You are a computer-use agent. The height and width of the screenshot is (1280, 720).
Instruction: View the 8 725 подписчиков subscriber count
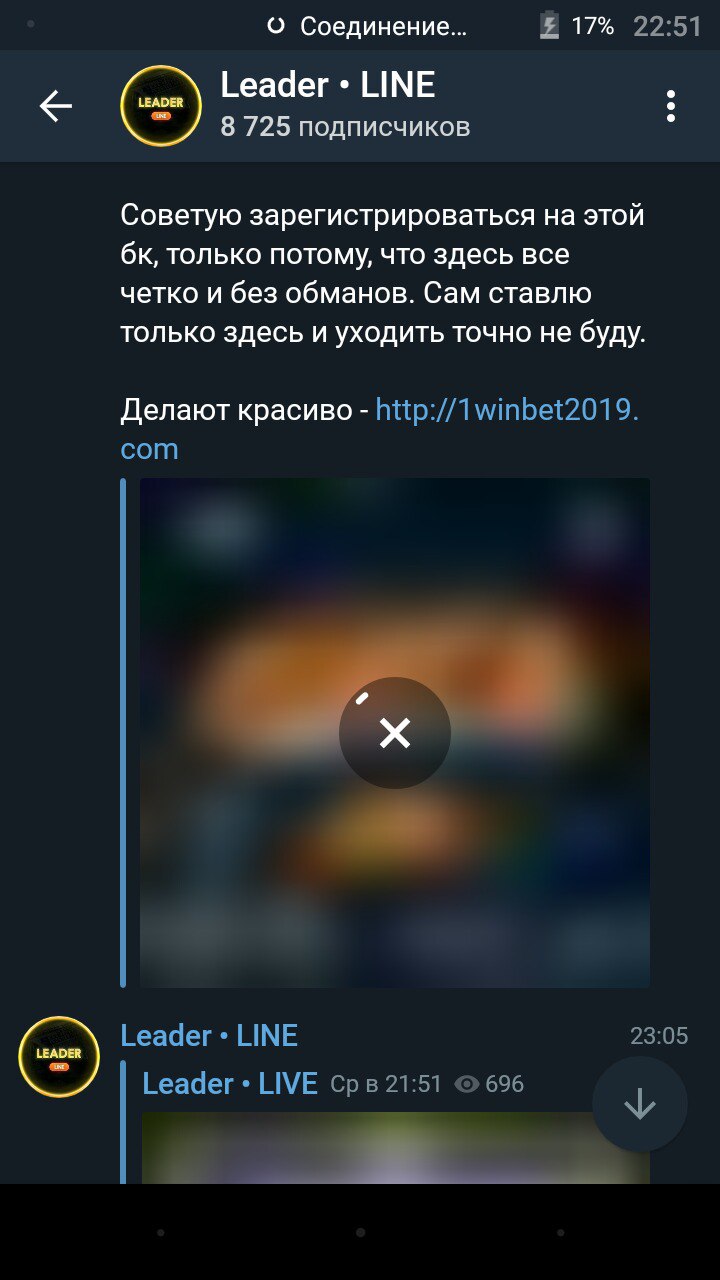[x=345, y=127]
